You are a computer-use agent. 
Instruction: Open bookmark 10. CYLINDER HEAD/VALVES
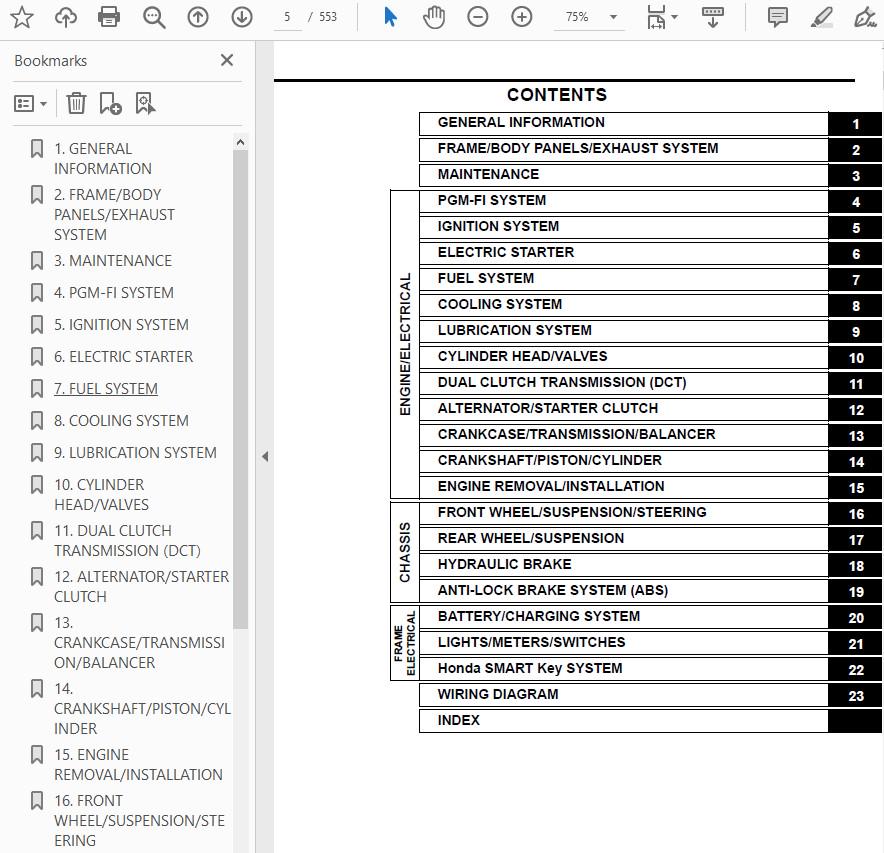101,494
